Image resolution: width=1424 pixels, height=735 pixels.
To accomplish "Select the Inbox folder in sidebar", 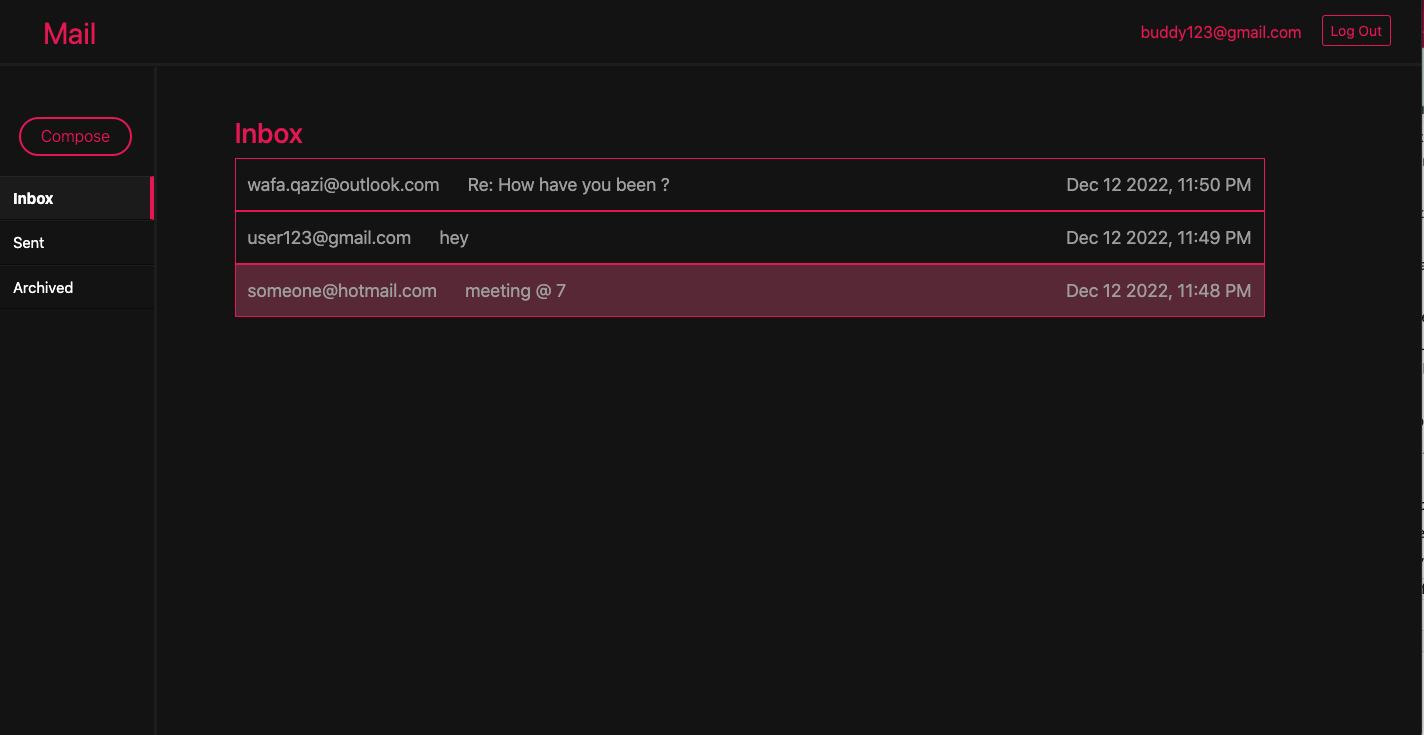I will pos(33,198).
